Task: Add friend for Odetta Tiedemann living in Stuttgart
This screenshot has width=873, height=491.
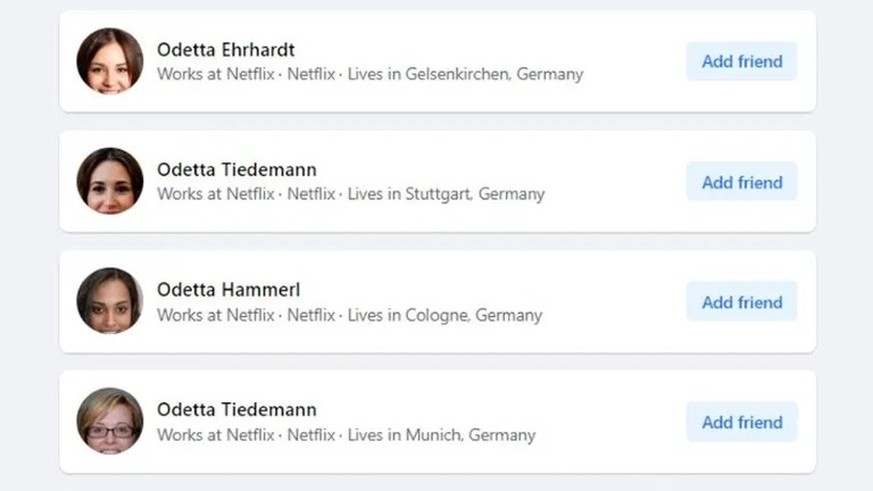Action: click(741, 182)
